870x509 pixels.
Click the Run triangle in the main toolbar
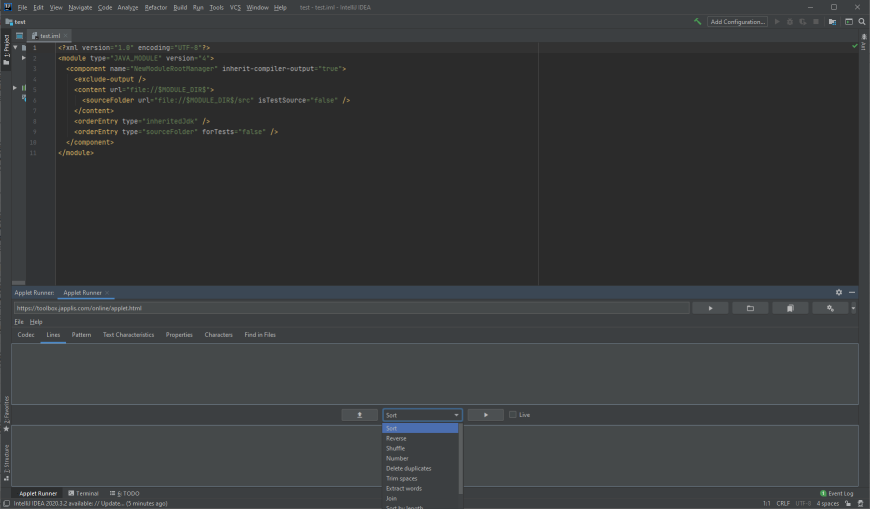(777, 22)
